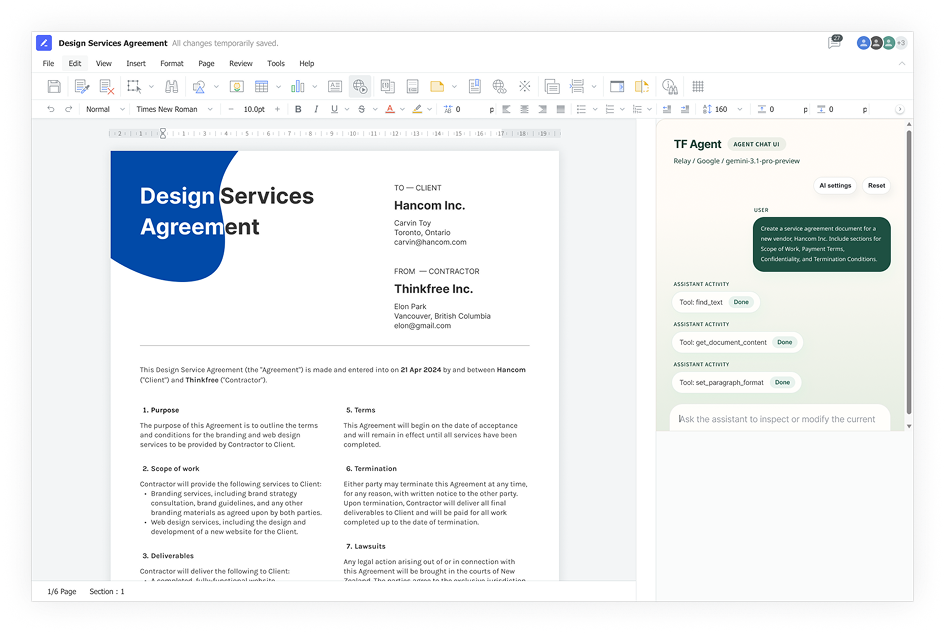Justify the paragraph

pos(560,109)
